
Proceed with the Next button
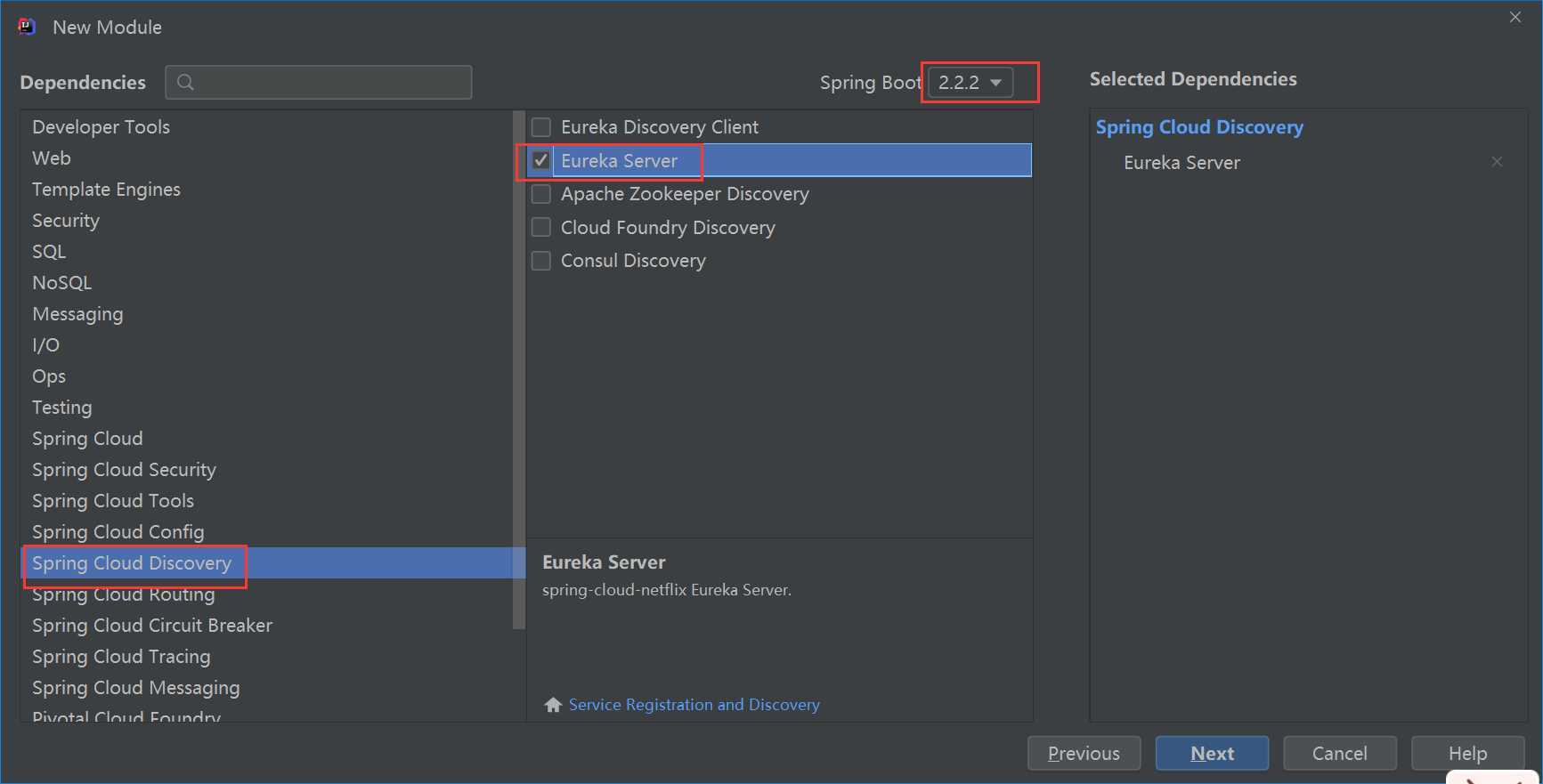[1212, 754]
